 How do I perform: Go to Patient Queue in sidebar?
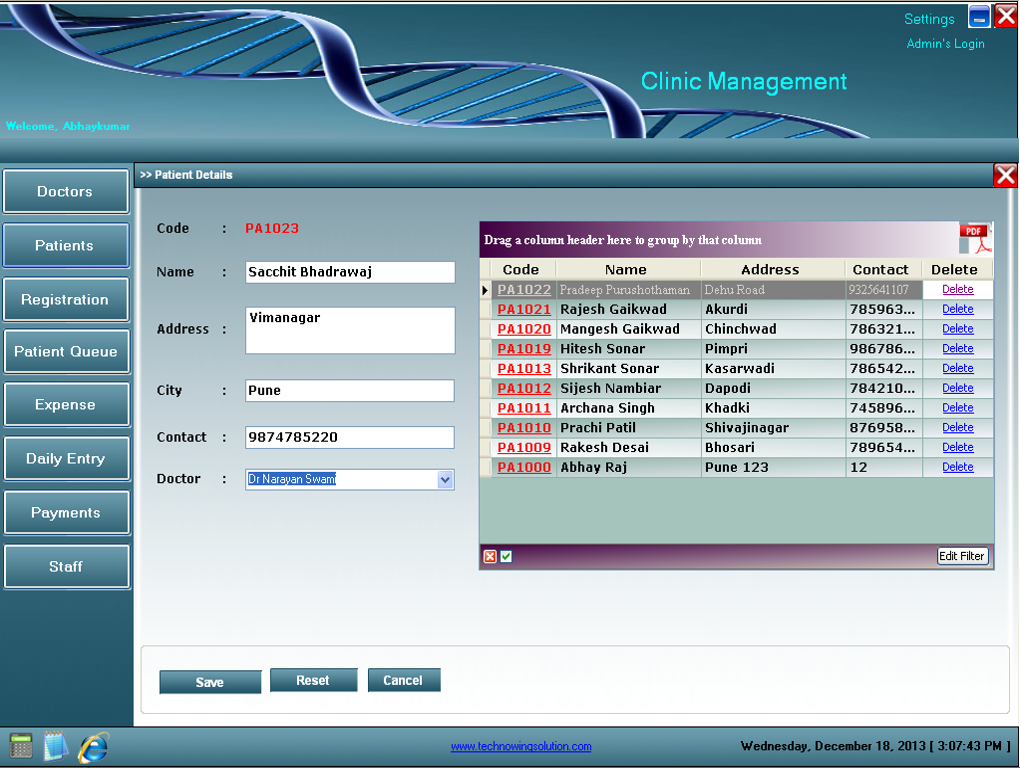[x=65, y=352]
